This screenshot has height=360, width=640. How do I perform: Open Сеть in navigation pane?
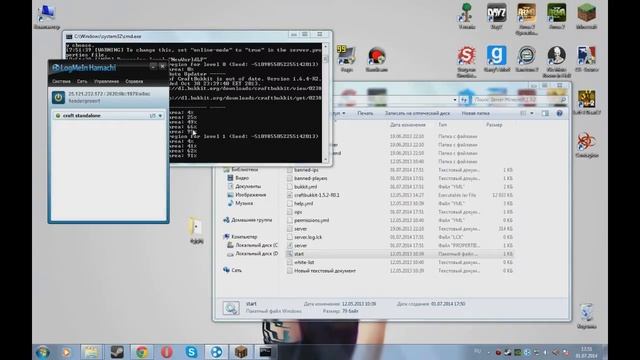pyautogui.click(x=236, y=270)
